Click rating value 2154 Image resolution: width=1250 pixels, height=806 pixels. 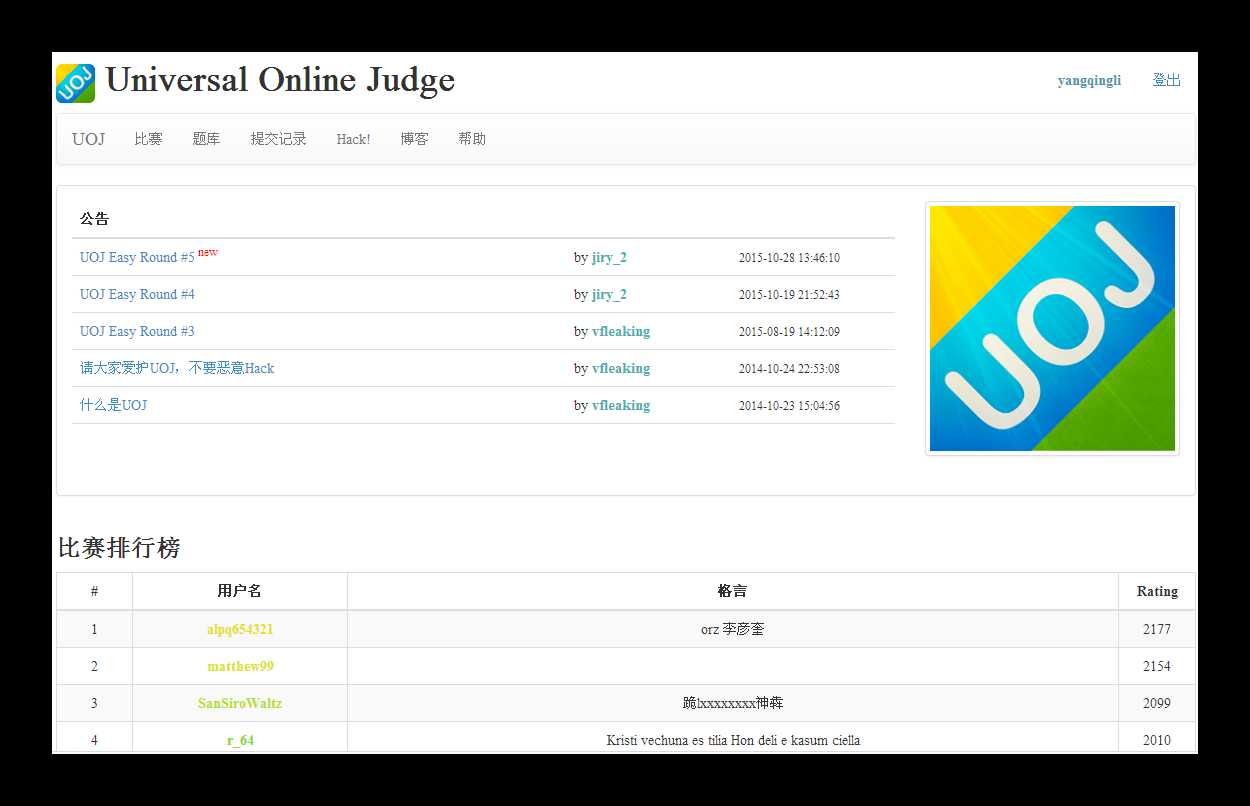pyautogui.click(x=1157, y=667)
